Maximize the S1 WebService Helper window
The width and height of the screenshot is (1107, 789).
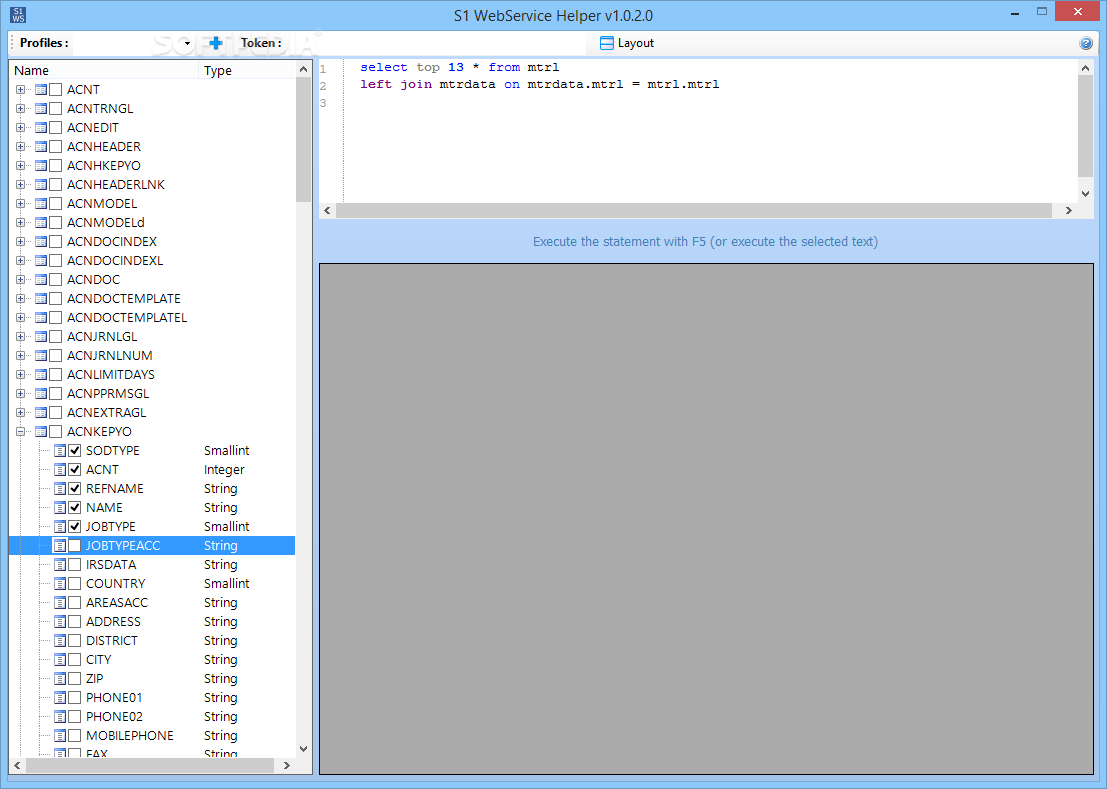[1041, 12]
